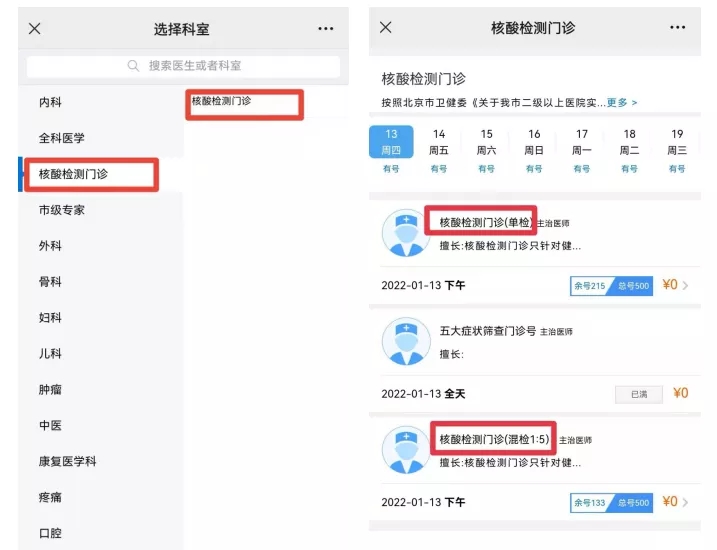Tap the doctor avatar for 五大症状筛查门诊号

406,341
